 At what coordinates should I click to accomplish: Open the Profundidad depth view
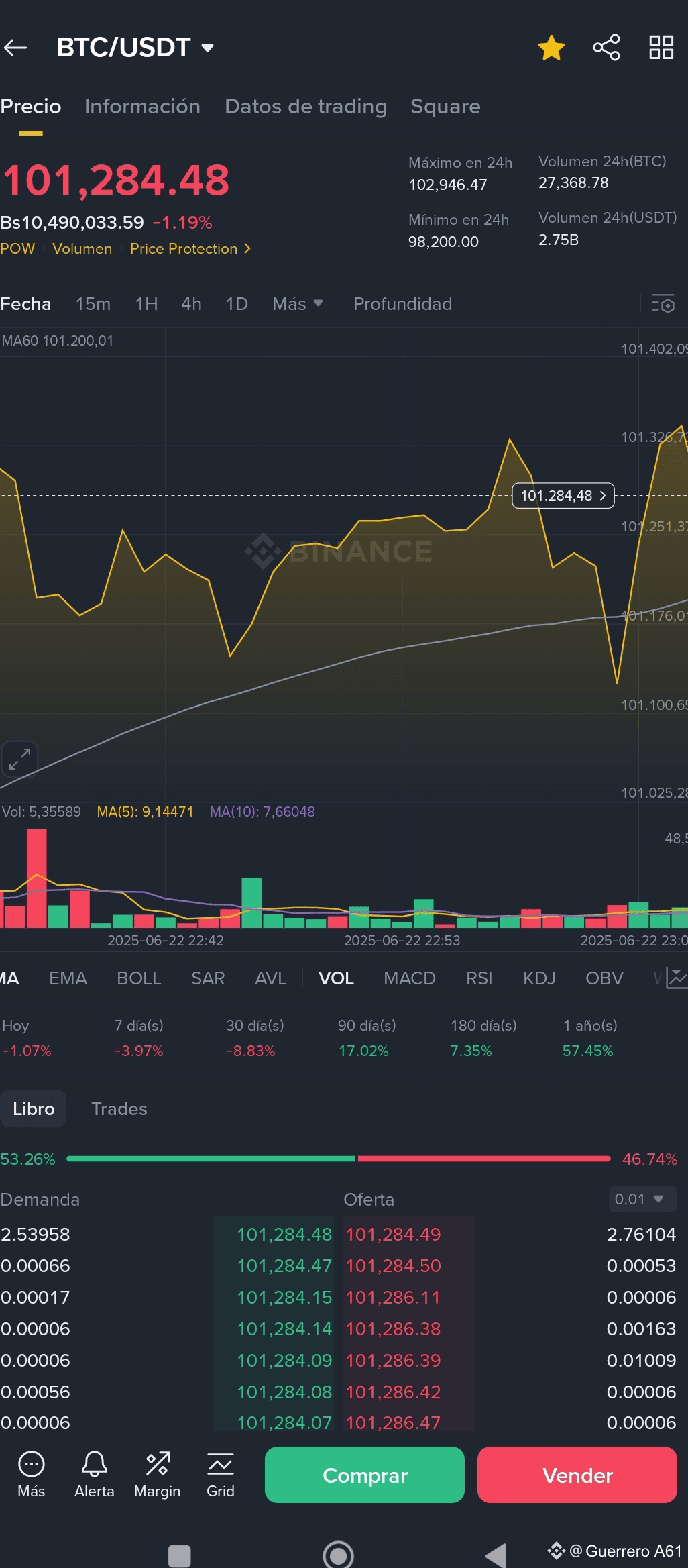(403, 304)
